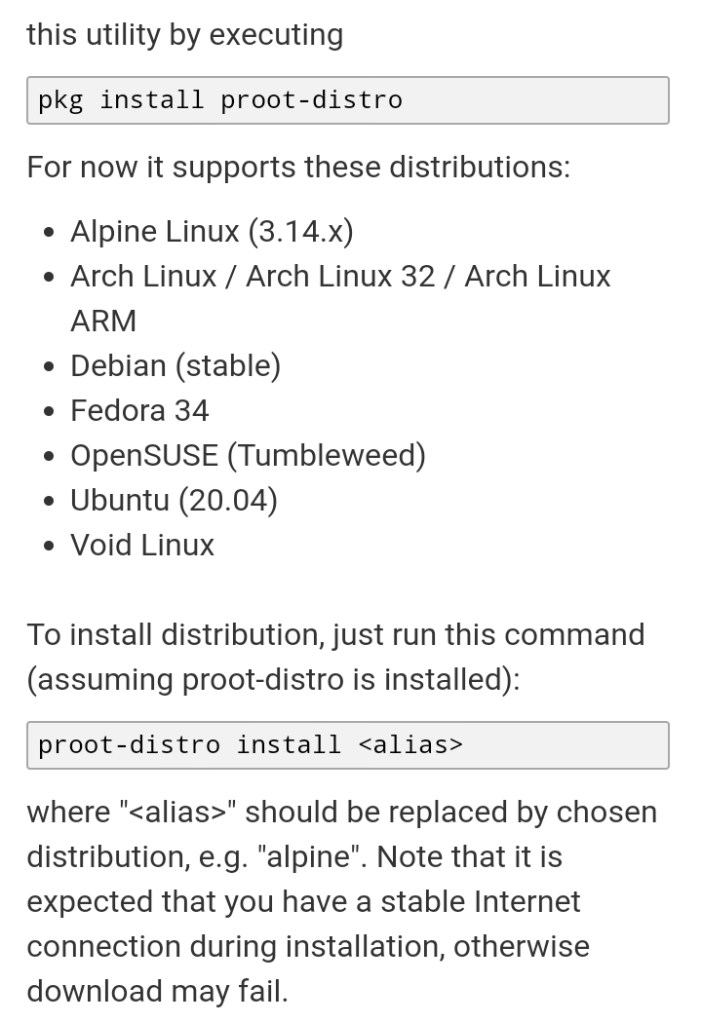Click the "this utility by executing" text

click(184, 35)
